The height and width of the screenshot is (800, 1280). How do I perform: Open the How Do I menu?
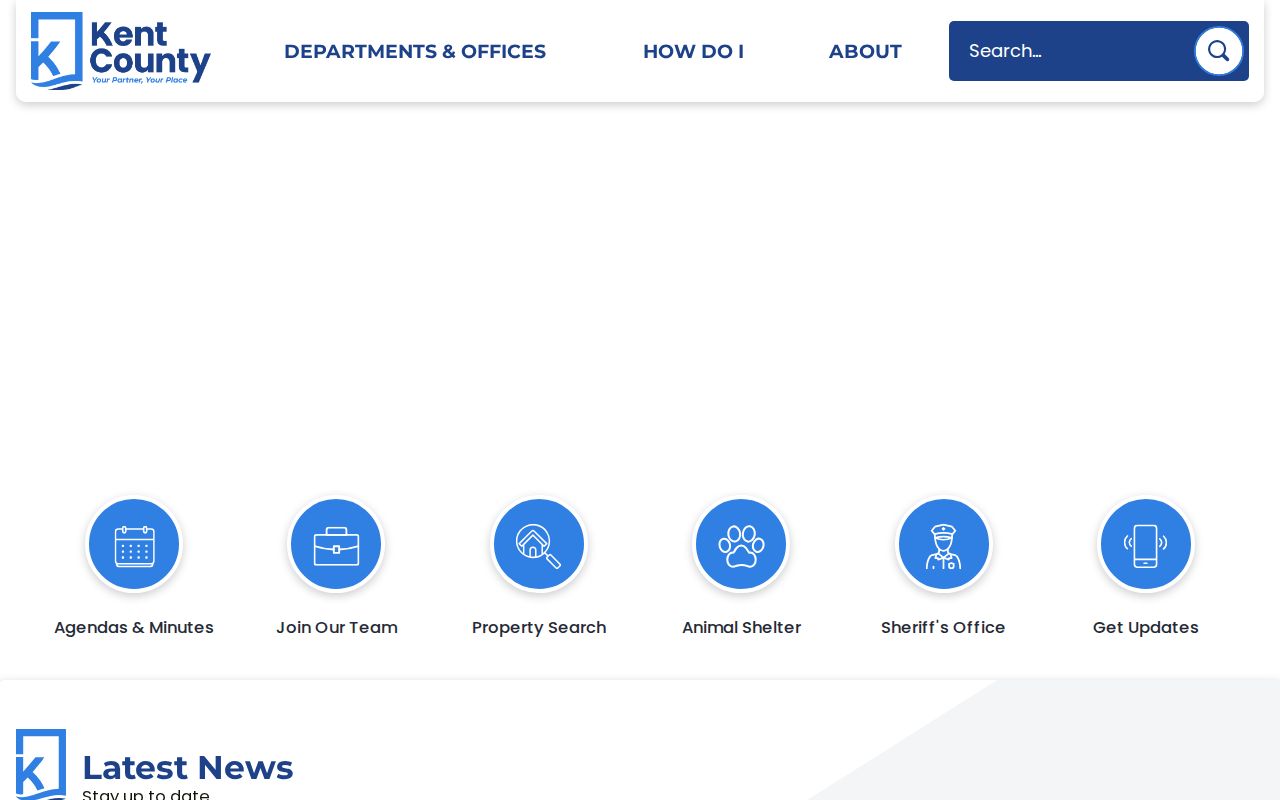693,51
